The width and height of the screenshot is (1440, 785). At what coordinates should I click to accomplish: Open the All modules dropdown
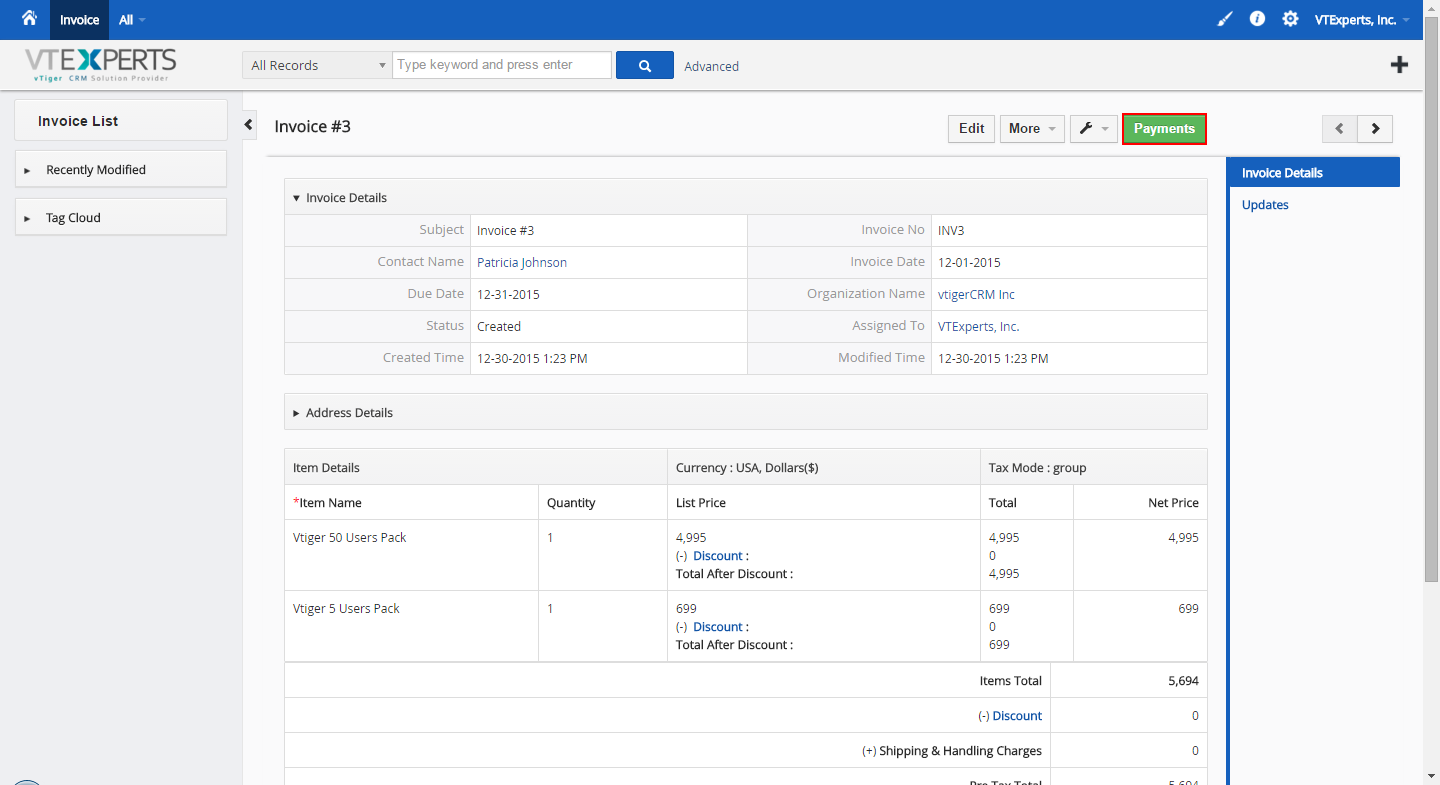click(132, 20)
